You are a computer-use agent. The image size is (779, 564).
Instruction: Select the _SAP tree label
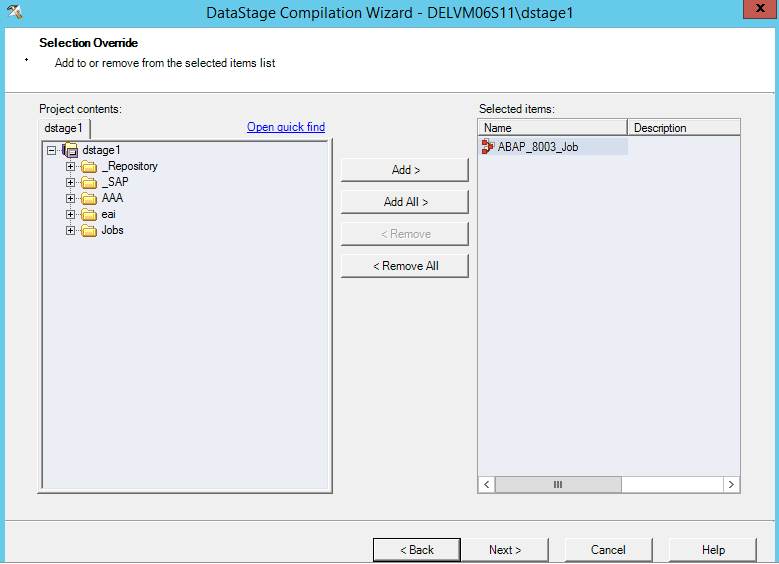pyautogui.click(x=115, y=182)
